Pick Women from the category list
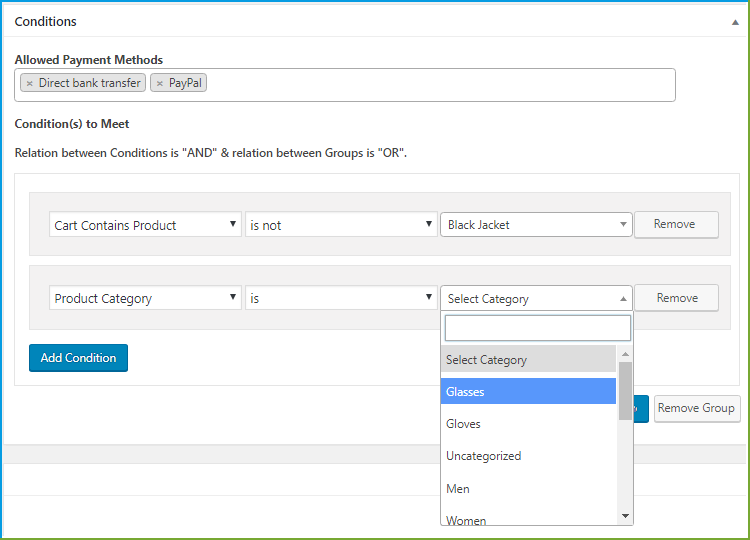Viewport: 750px width, 540px height. pyautogui.click(x=528, y=519)
